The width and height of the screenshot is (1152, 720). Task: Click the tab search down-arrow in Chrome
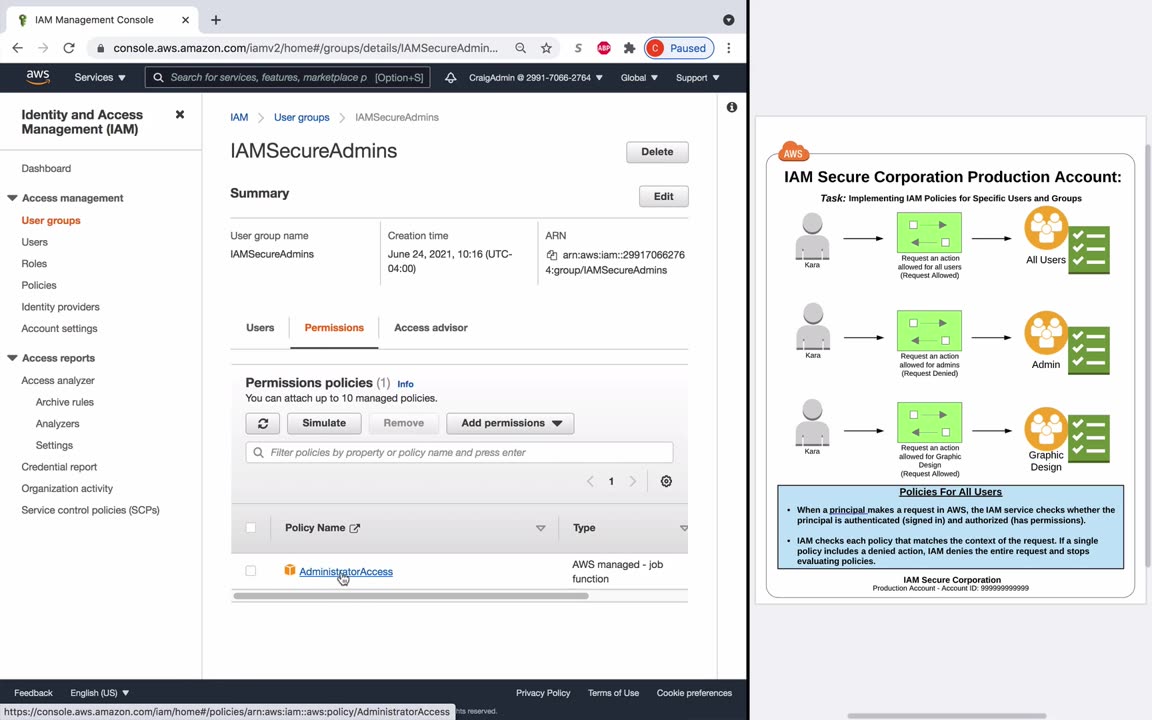(x=729, y=20)
